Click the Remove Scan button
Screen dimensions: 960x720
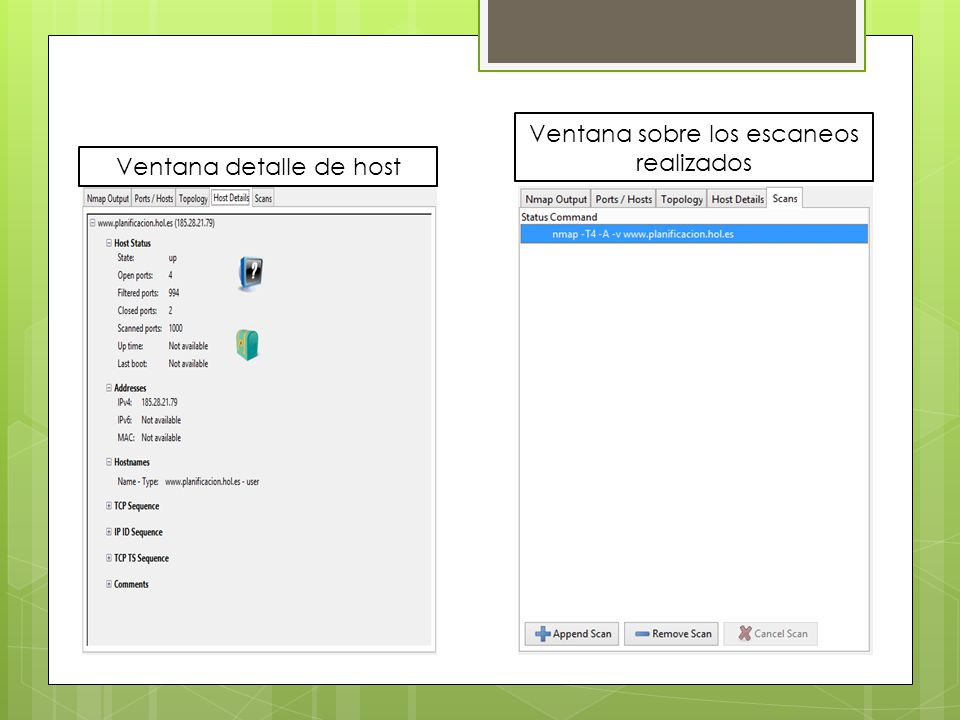(672, 634)
